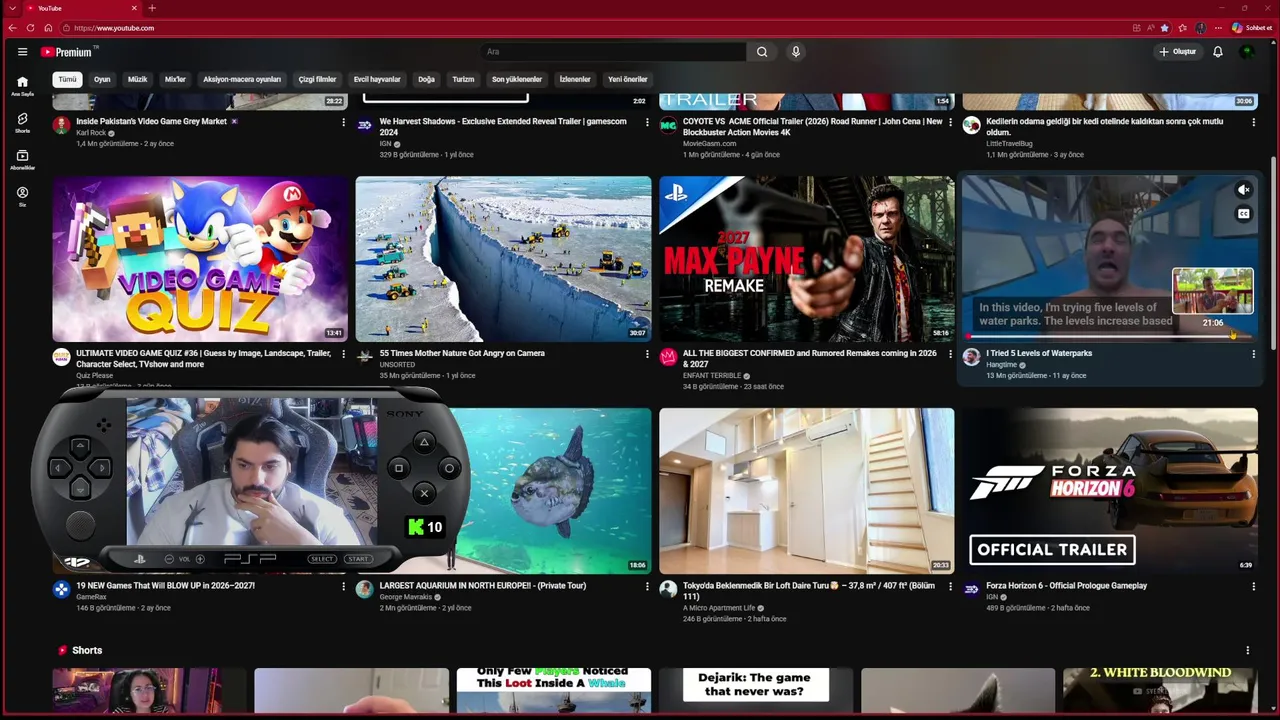1280x720 pixels.
Task: Open the Max Payne Remake thumbnail
Action: (806, 259)
